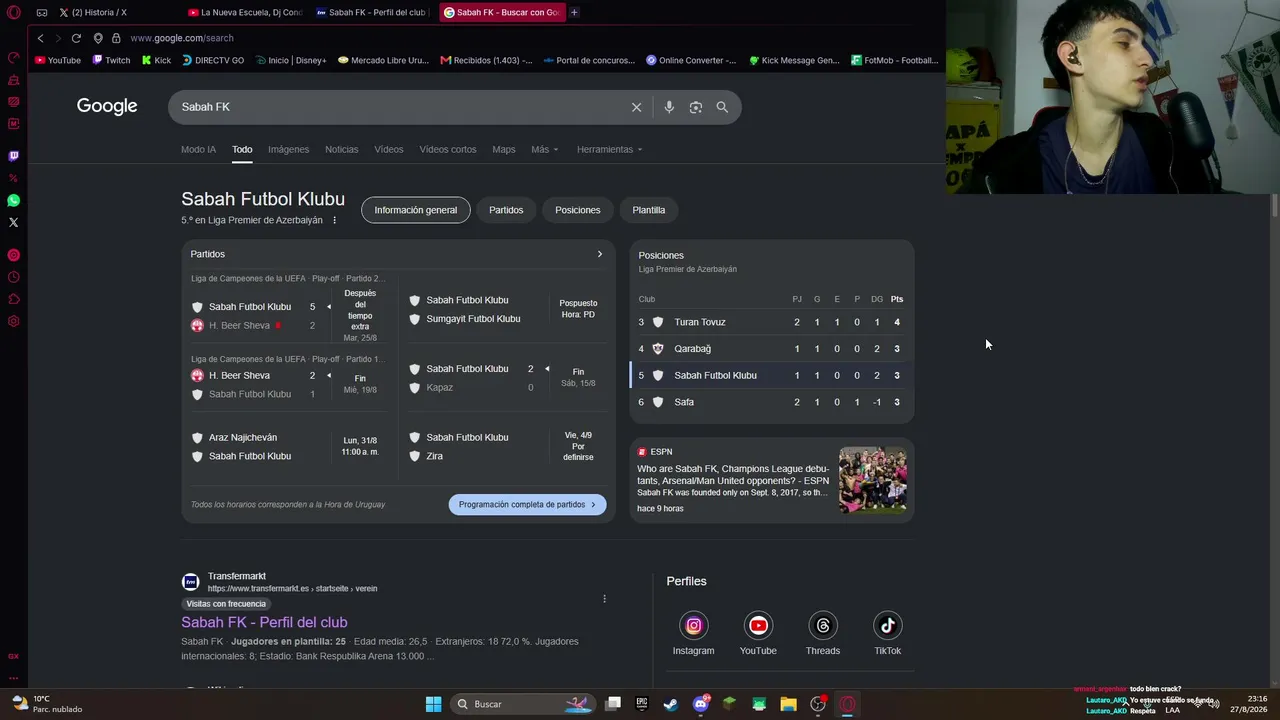
Task: Open Araz Najicheván vs Sabah match
Action: (x=290, y=447)
